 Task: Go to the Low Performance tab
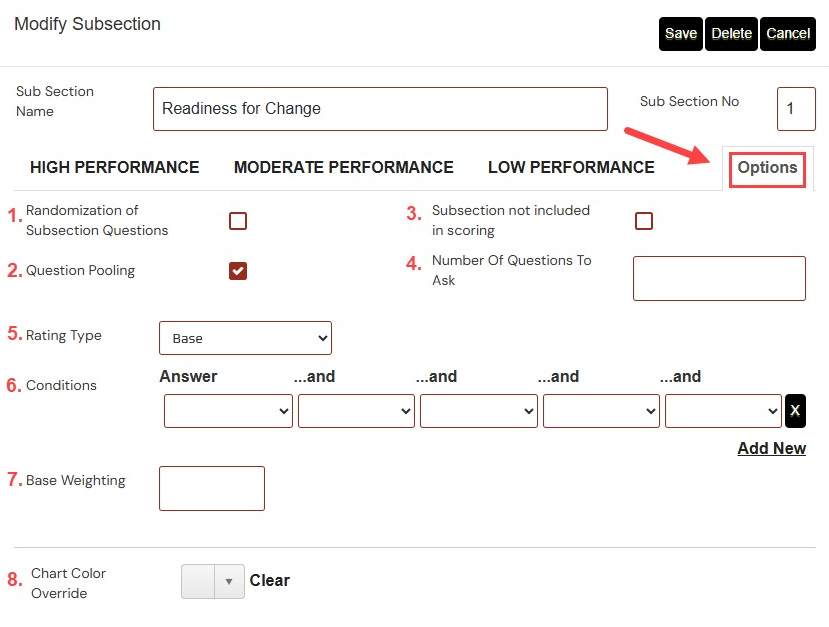point(571,167)
